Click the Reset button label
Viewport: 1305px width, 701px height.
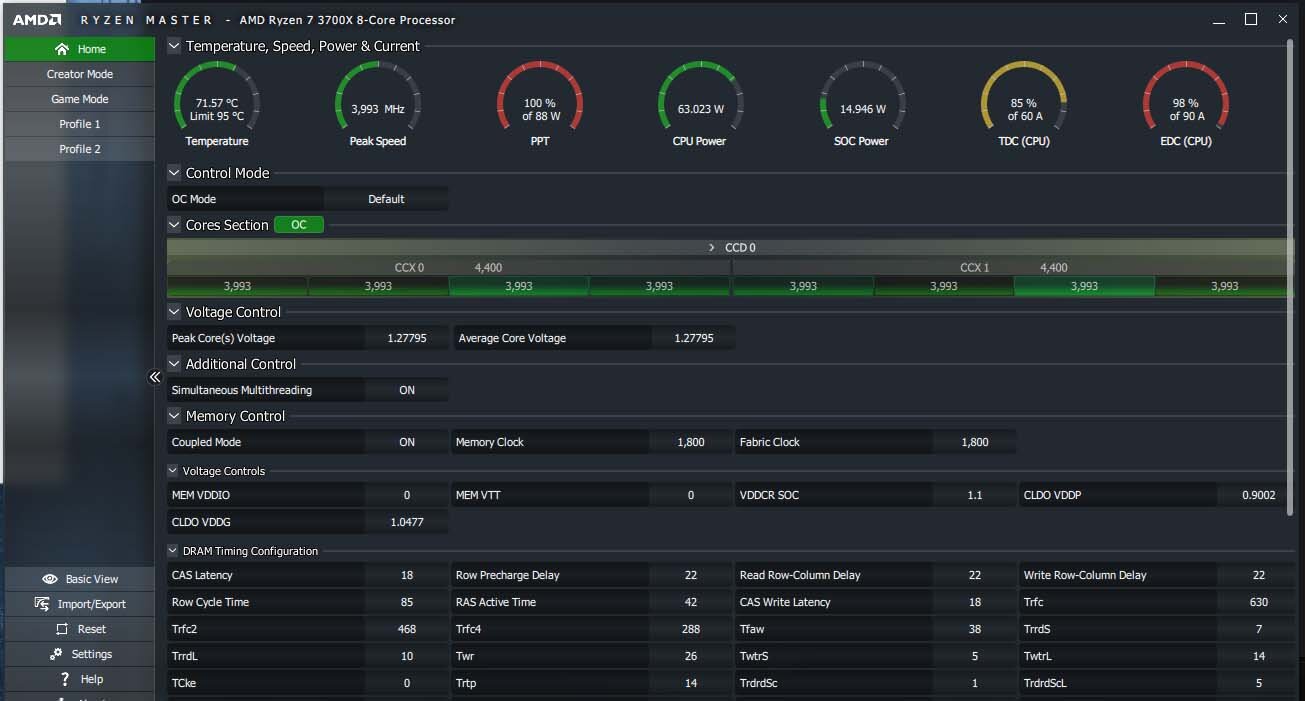(92, 629)
